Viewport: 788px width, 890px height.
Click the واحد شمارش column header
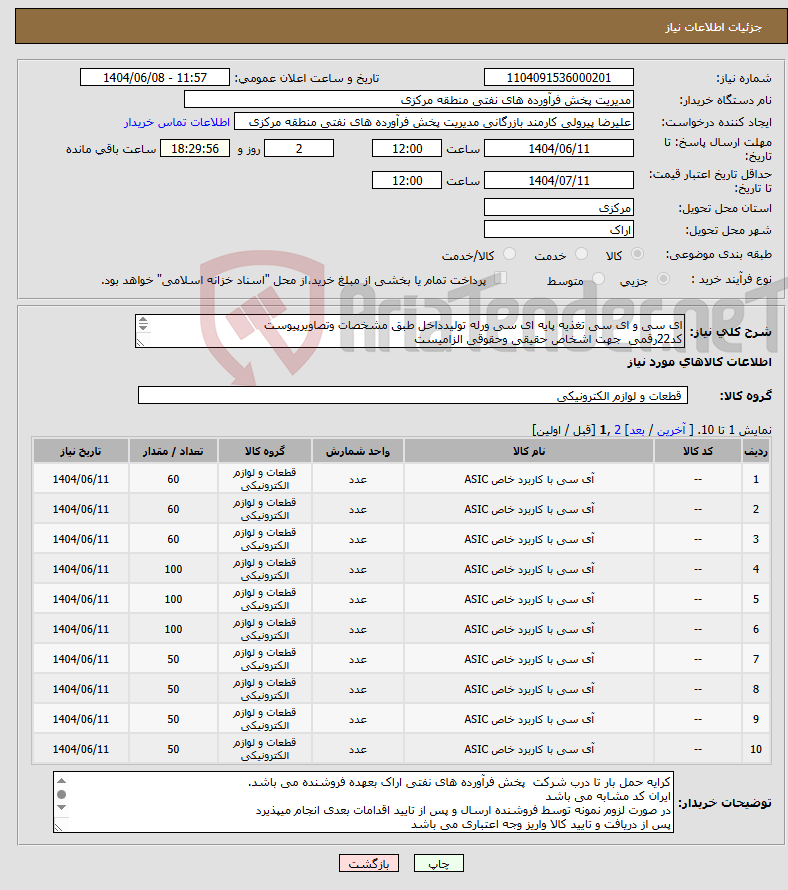pos(358,451)
